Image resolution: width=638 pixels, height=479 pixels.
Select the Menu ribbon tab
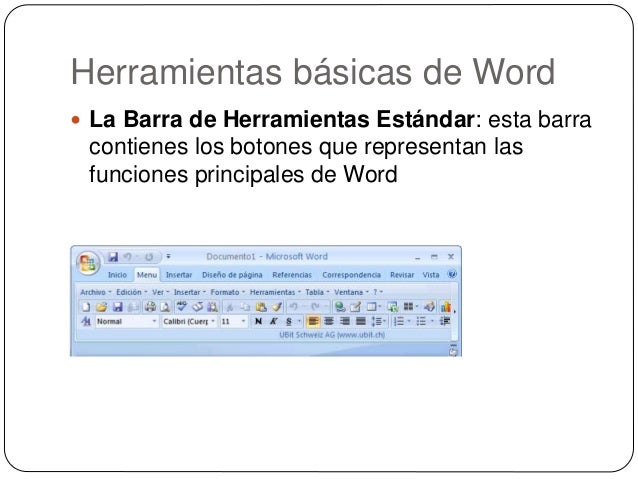click(x=147, y=275)
